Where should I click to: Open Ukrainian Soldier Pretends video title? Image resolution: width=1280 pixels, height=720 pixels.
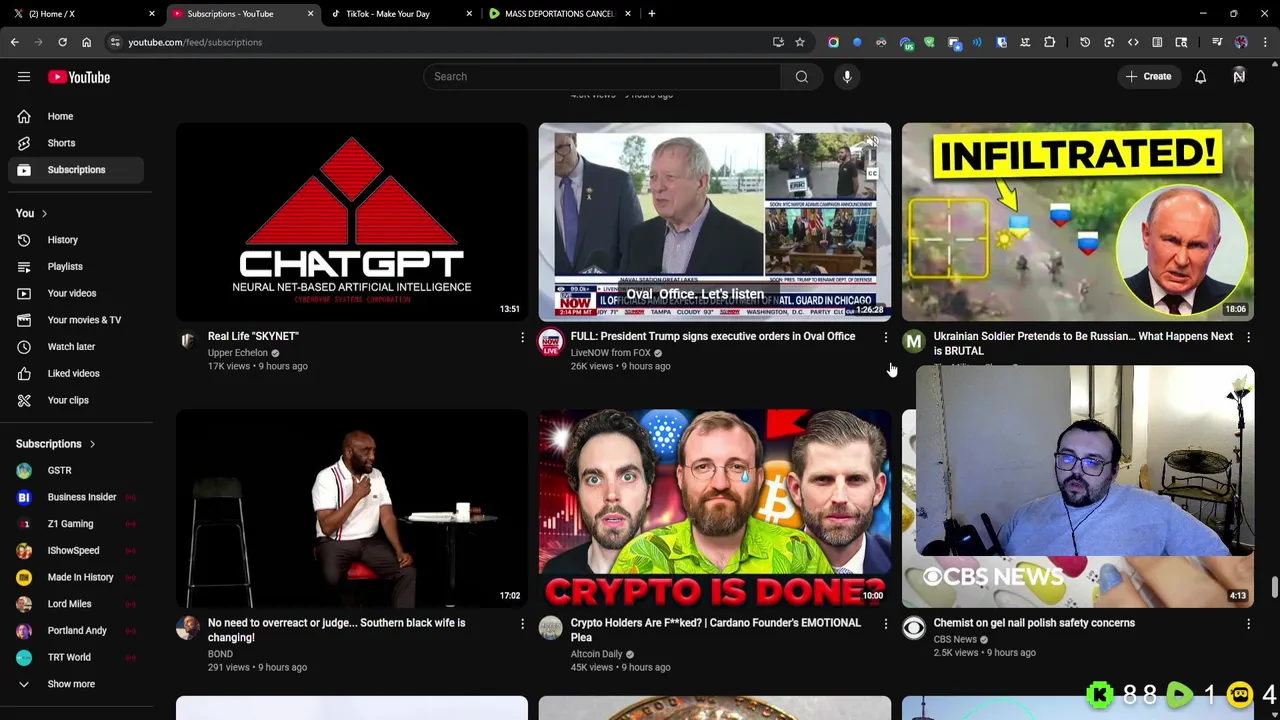[1083, 344]
